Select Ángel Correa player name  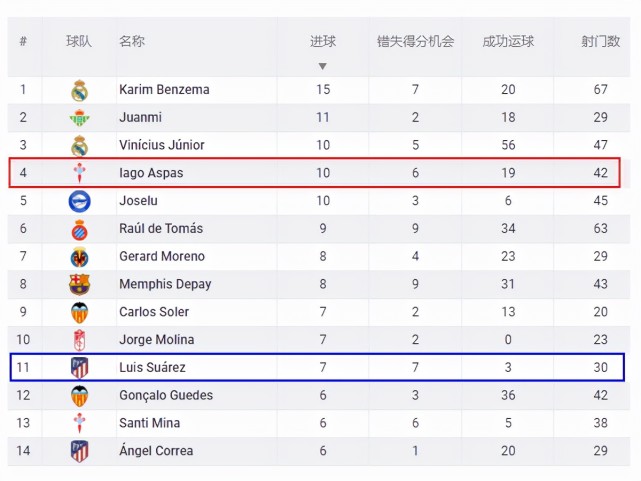[158, 451]
